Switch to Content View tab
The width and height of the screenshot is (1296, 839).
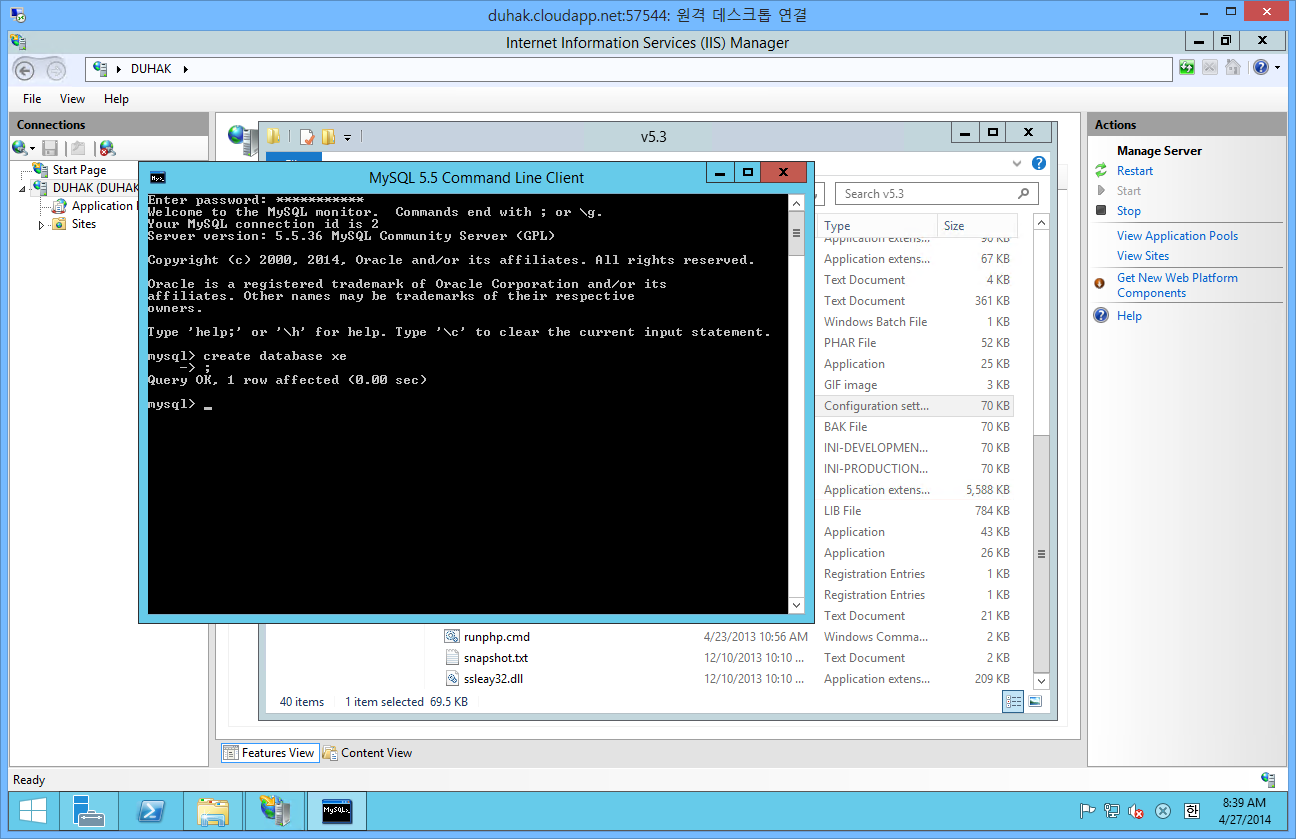pos(366,753)
